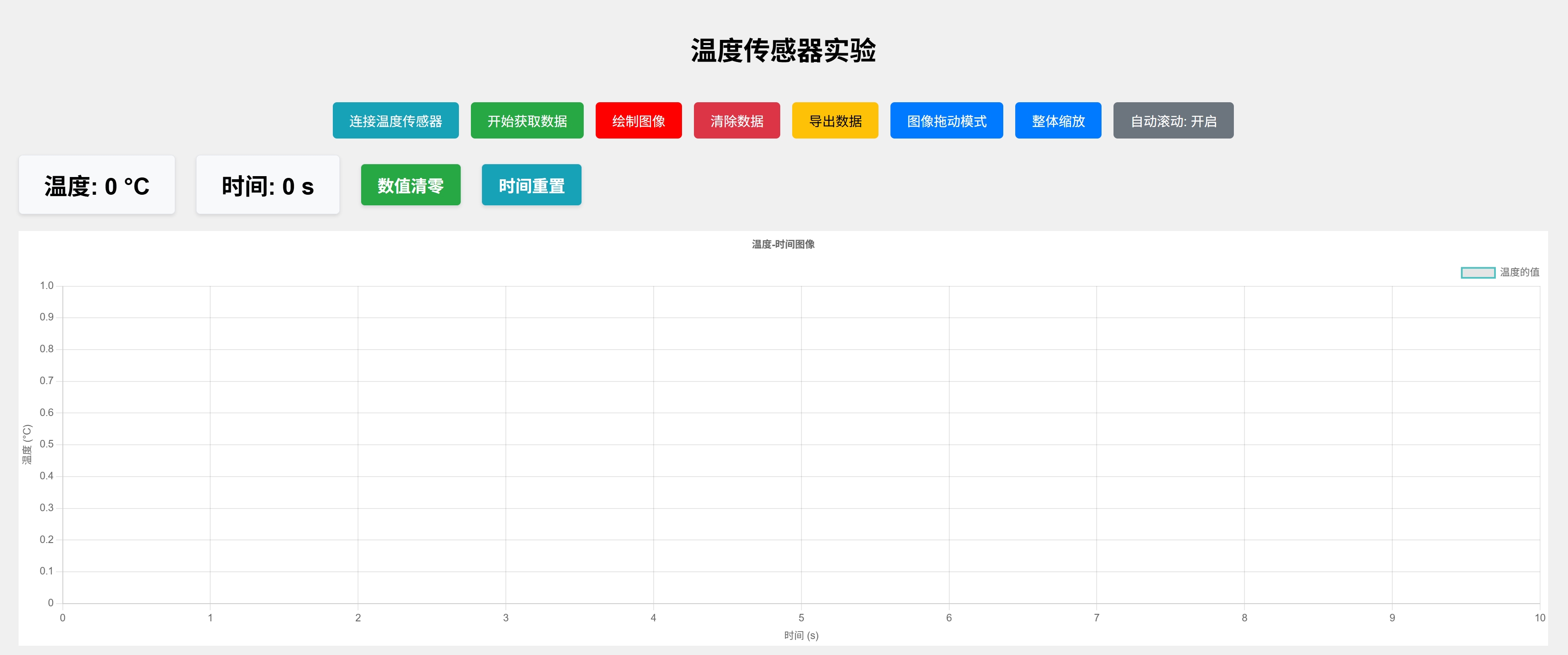This screenshot has height=655, width=1568.
Task: Clear collected data via 清除数据
Action: (x=736, y=120)
